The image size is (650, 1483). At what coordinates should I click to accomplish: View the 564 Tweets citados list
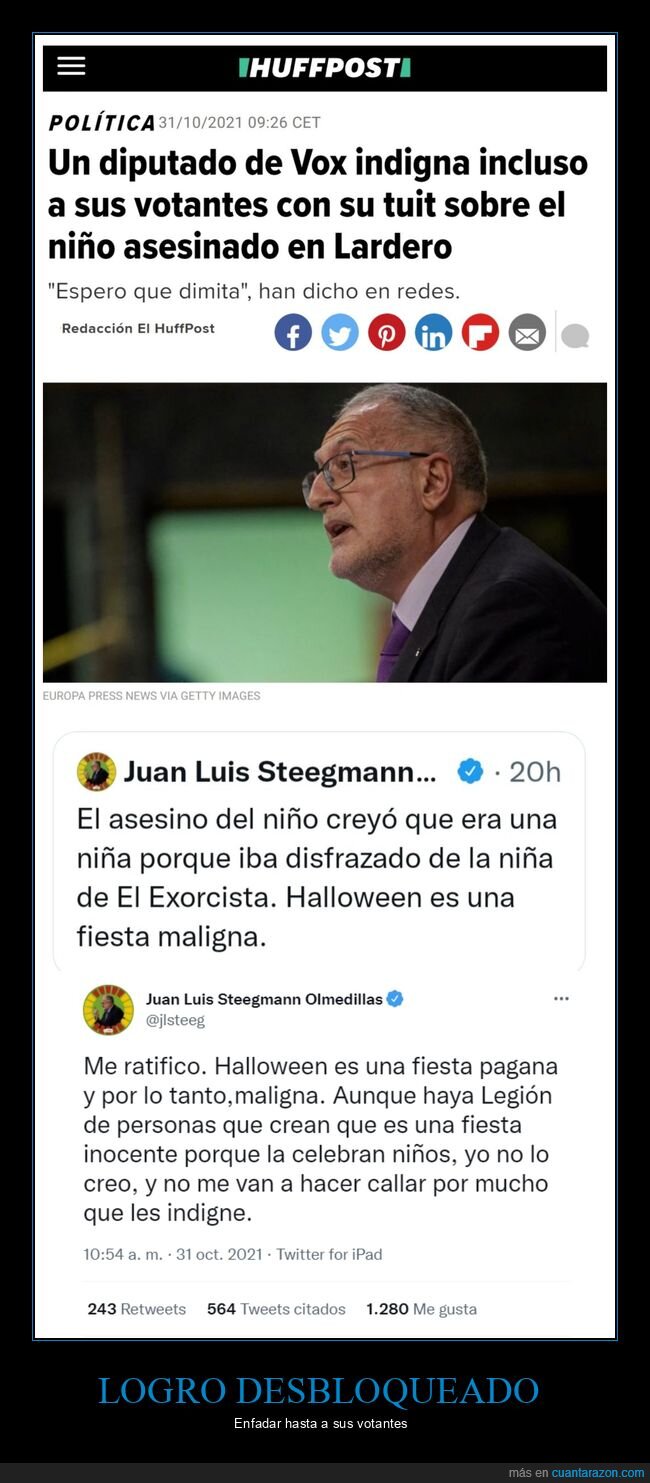[x=276, y=1309]
